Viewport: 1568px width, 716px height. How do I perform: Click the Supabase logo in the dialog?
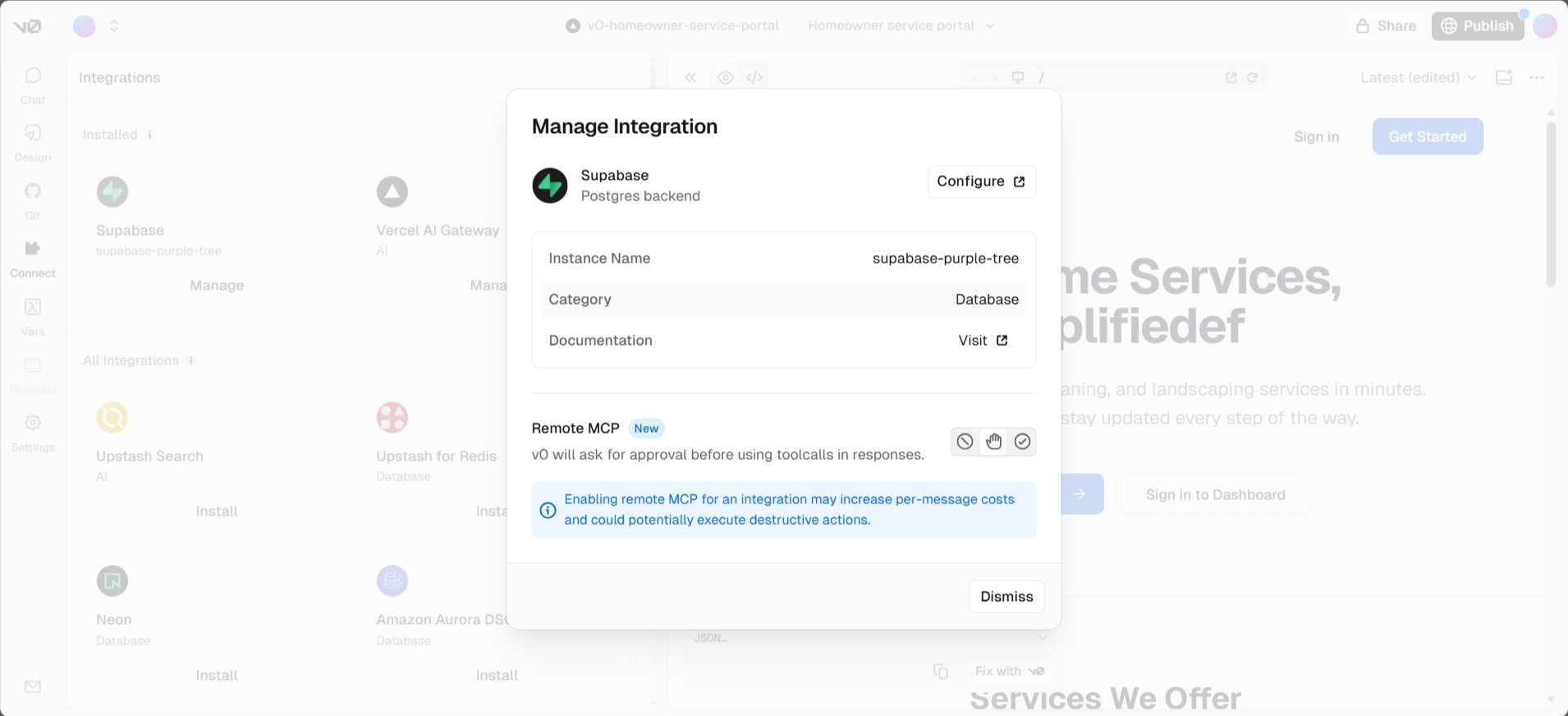(550, 186)
